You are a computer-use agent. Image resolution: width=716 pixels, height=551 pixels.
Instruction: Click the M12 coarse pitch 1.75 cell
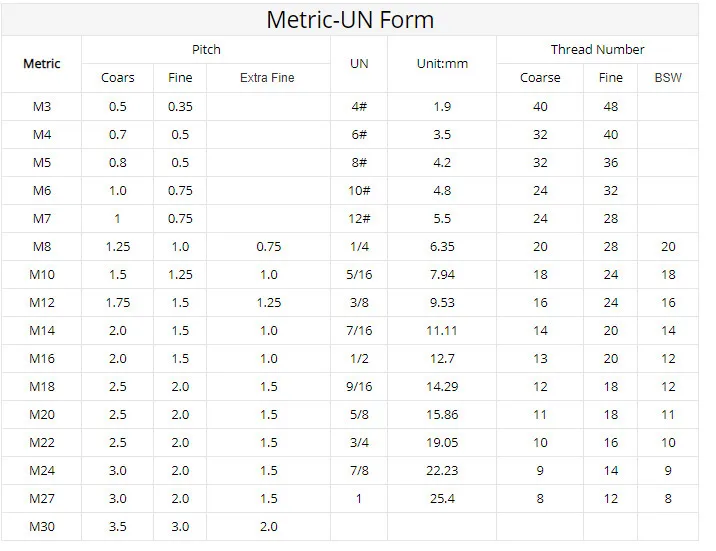[118, 303]
